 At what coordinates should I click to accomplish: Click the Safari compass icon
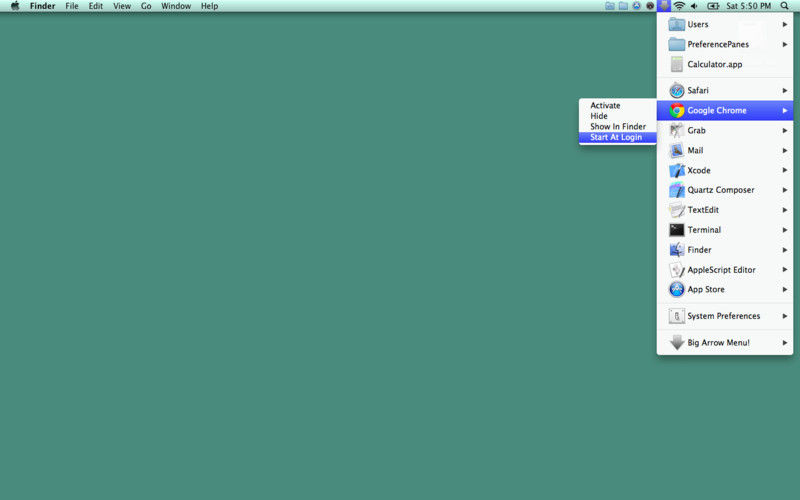point(677,90)
